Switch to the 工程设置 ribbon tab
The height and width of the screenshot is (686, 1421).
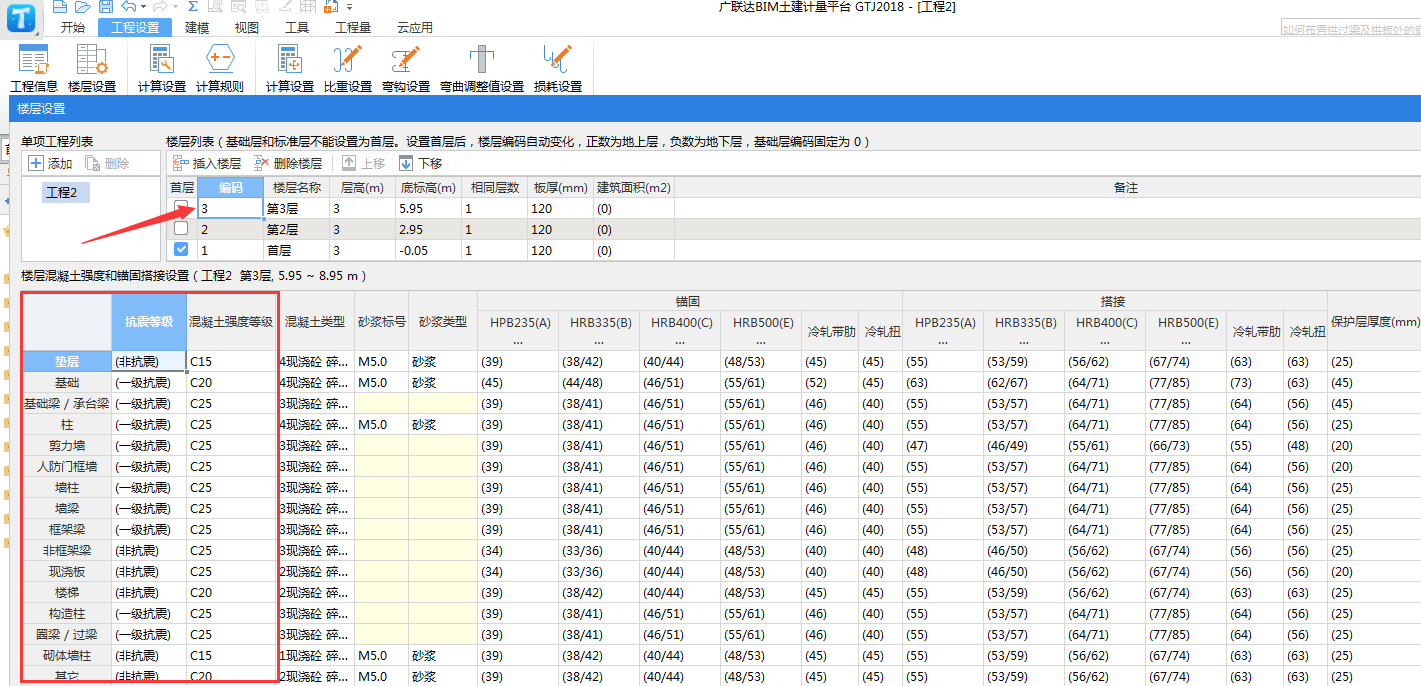coord(135,28)
